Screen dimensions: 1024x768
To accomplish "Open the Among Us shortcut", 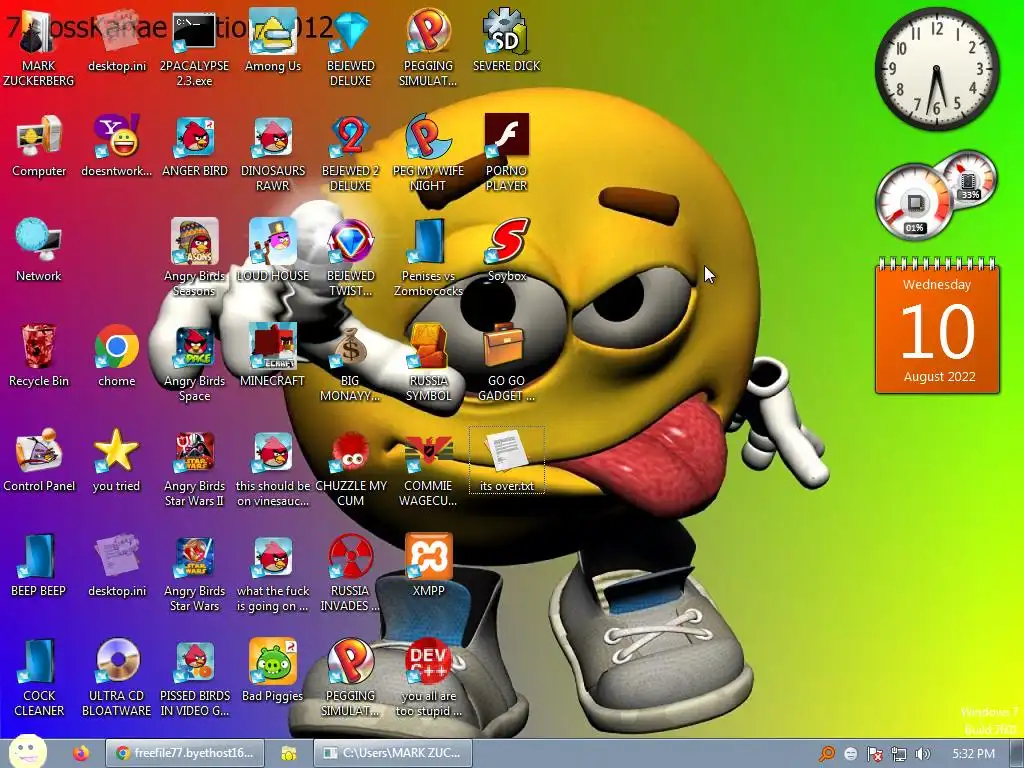I will pyautogui.click(x=272, y=41).
